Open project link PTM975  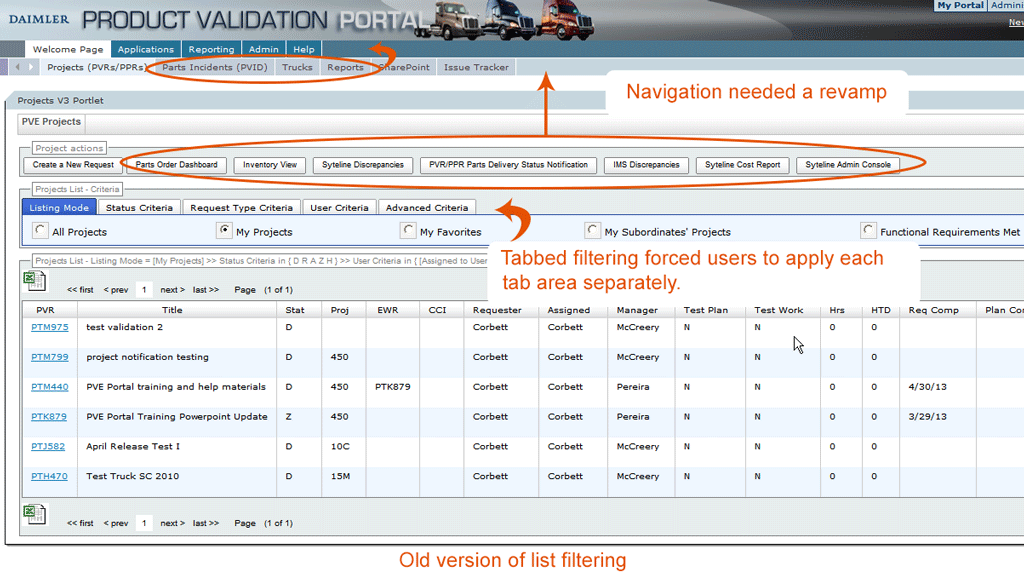[x=50, y=327]
